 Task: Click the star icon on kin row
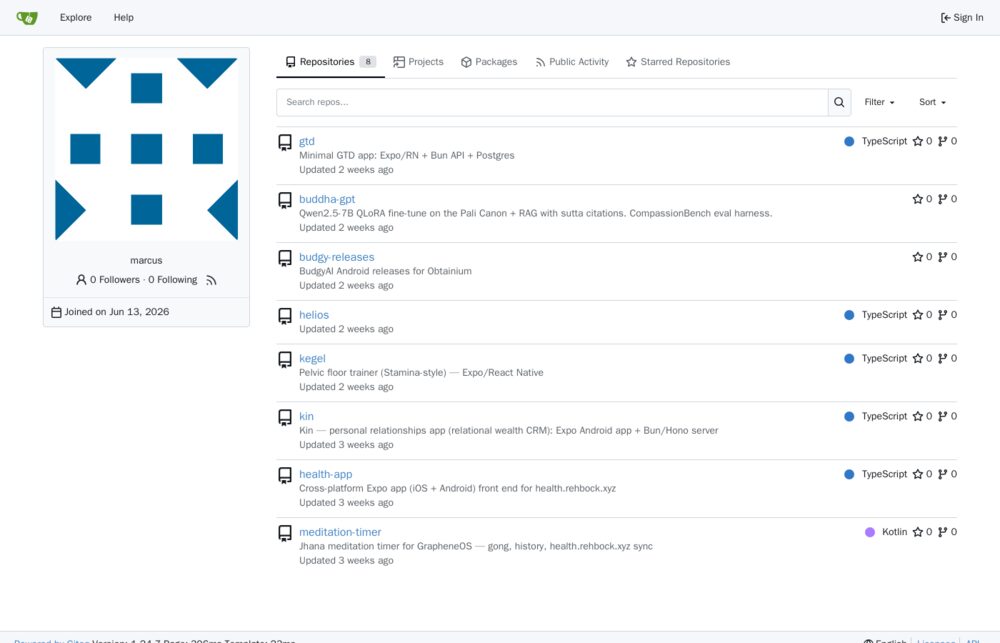[x=918, y=417]
